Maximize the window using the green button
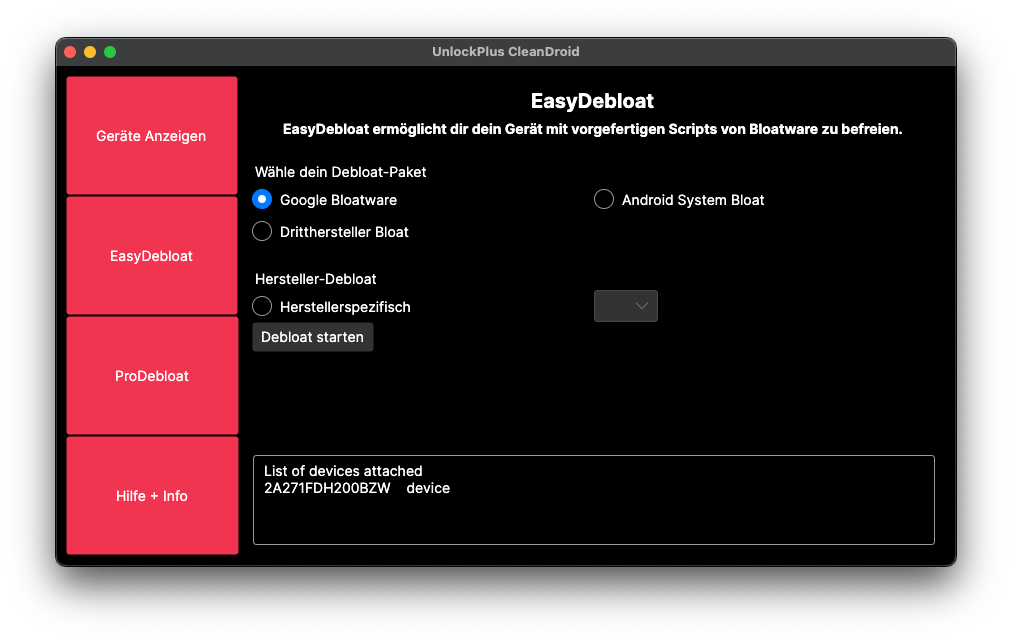The width and height of the screenshot is (1012, 640). tap(110, 52)
